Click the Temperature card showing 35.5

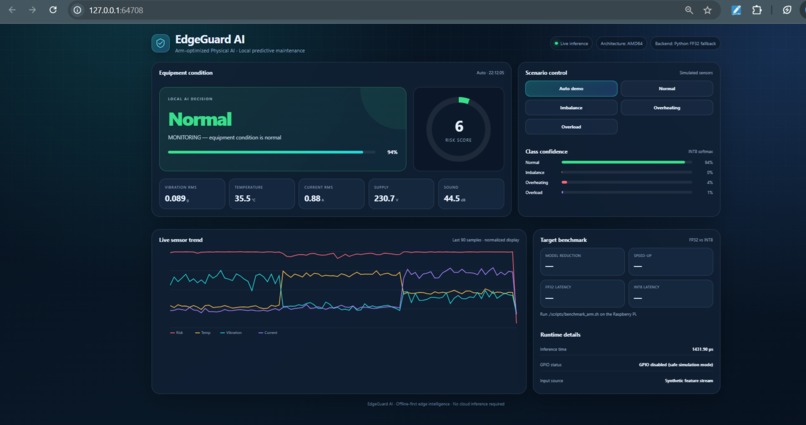tap(262, 194)
